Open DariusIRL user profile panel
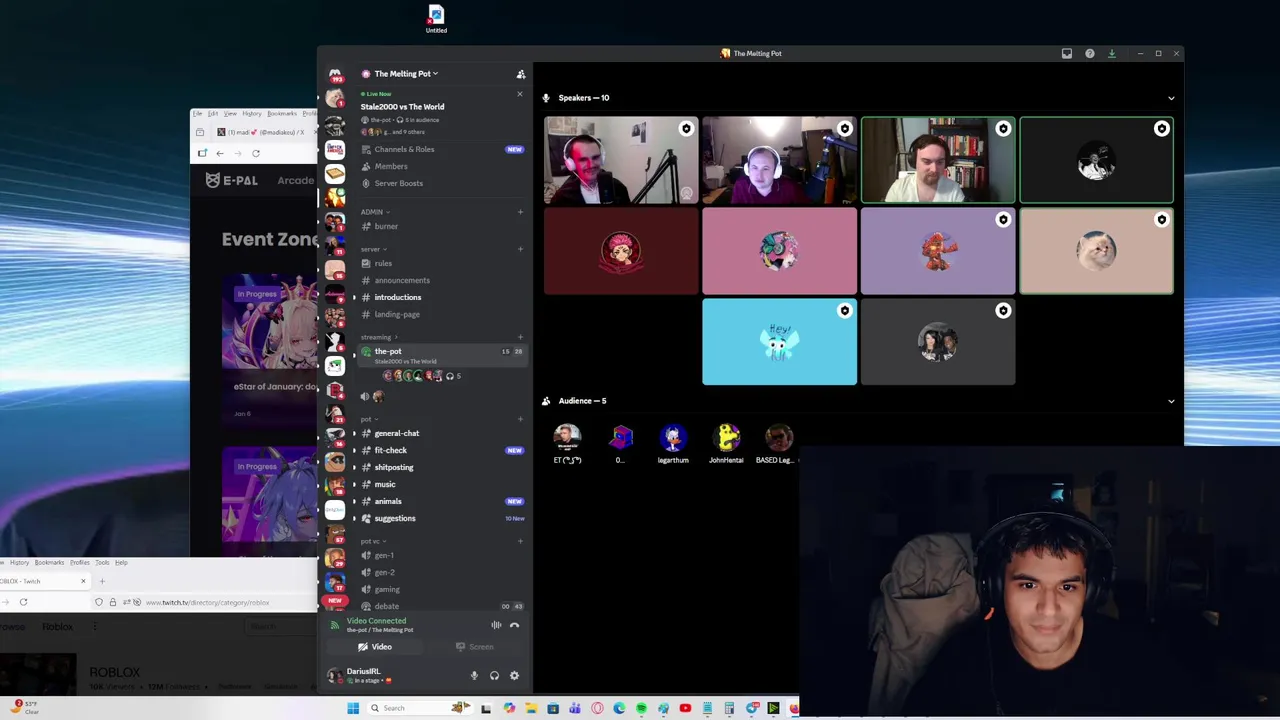 point(360,676)
